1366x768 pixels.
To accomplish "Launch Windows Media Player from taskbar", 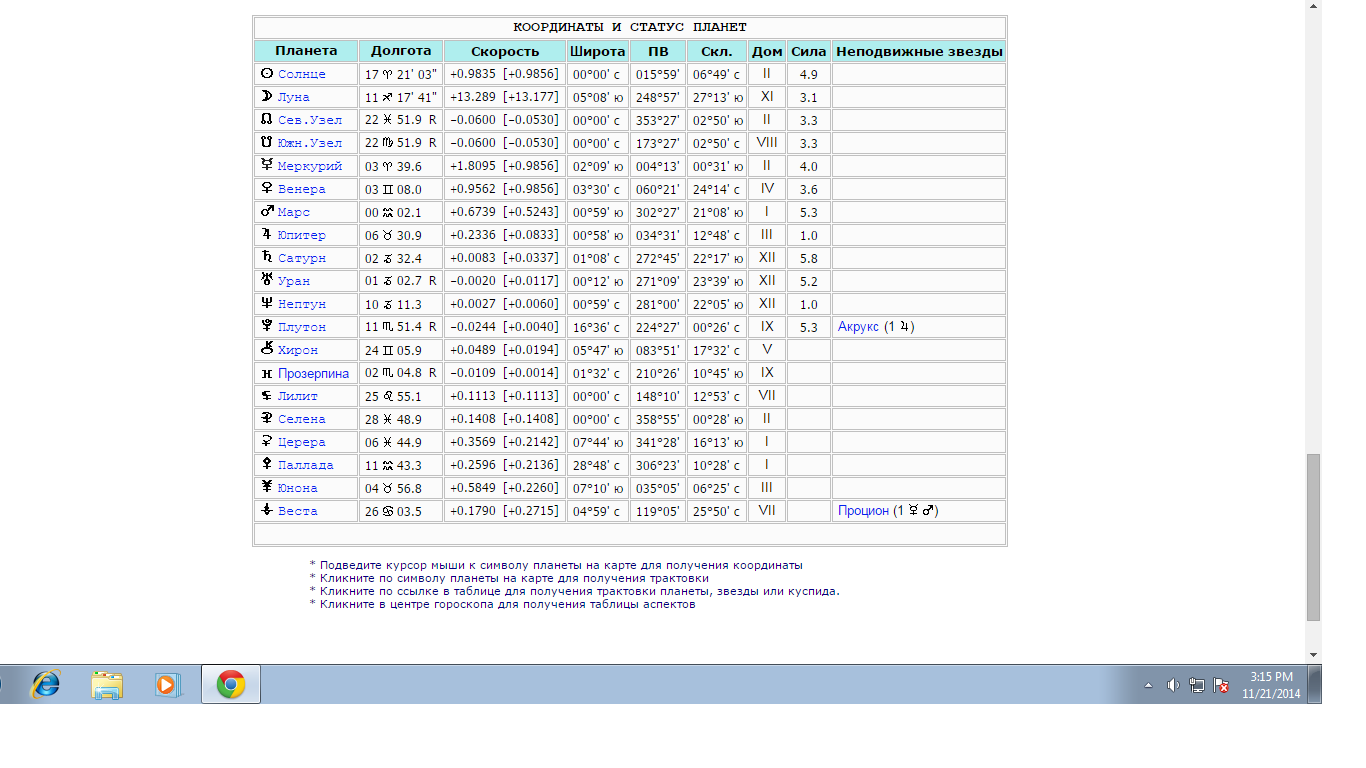I will [x=167, y=685].
